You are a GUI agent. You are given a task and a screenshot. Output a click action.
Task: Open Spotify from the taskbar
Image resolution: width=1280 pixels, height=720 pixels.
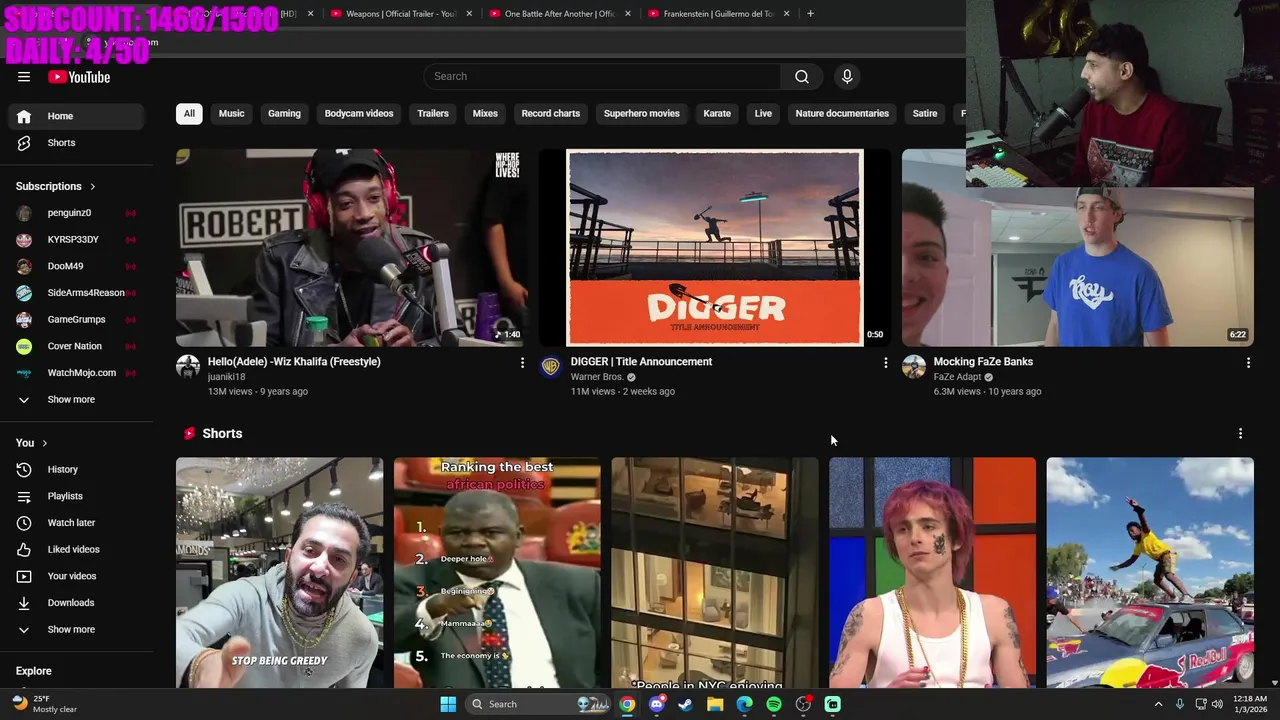click(774, 704)
